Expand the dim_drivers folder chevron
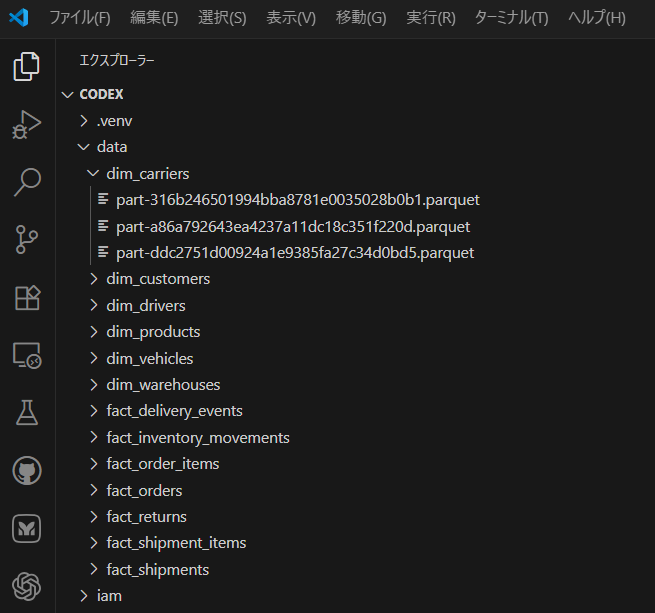The width and height of the screenshot is (655, 613). (94, 305)
